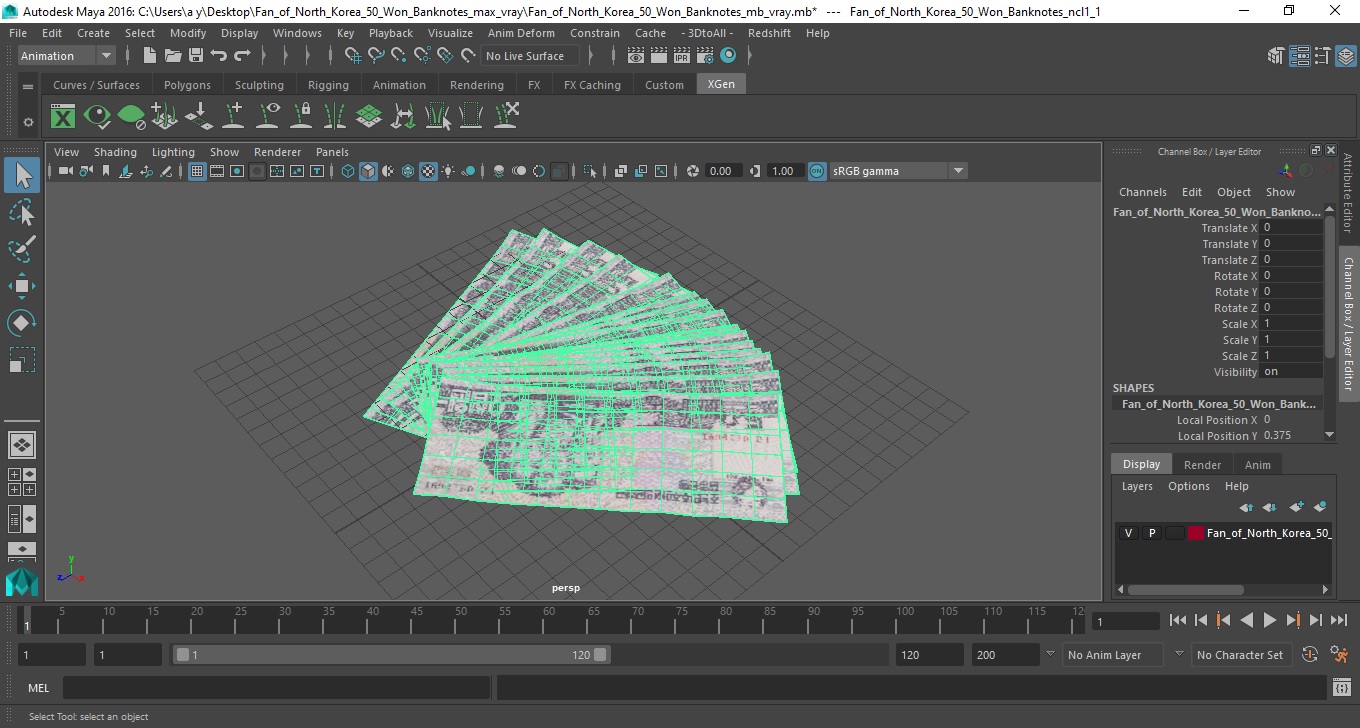
Task: Switch to the Rigging shelf tab
Action: click(328, 85)
